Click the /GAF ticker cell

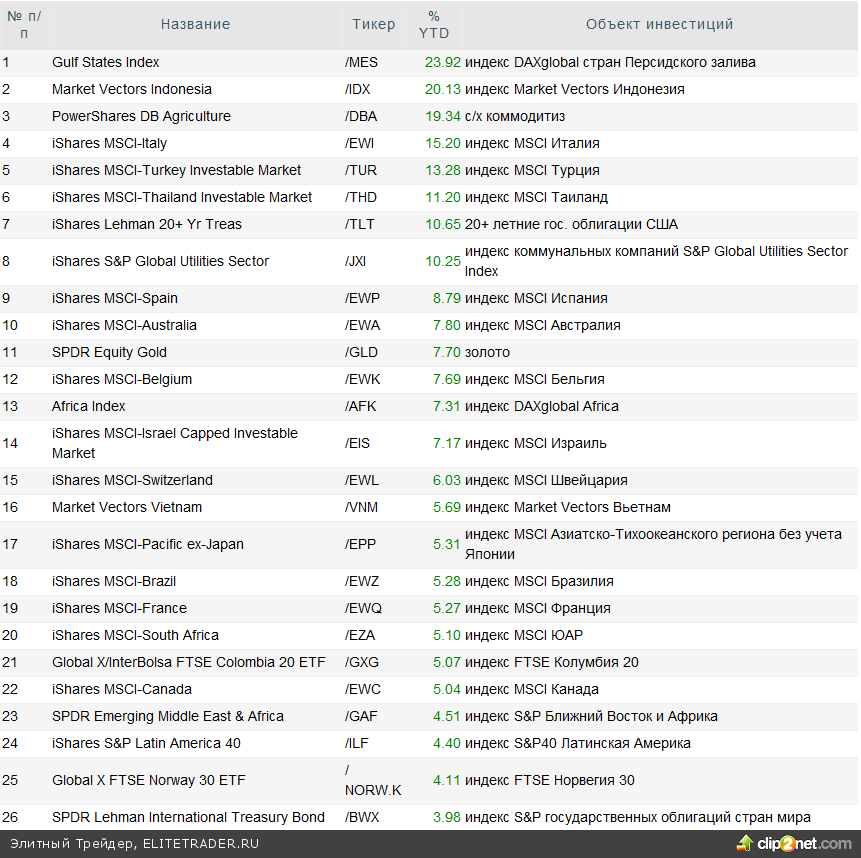click(361, 716)
